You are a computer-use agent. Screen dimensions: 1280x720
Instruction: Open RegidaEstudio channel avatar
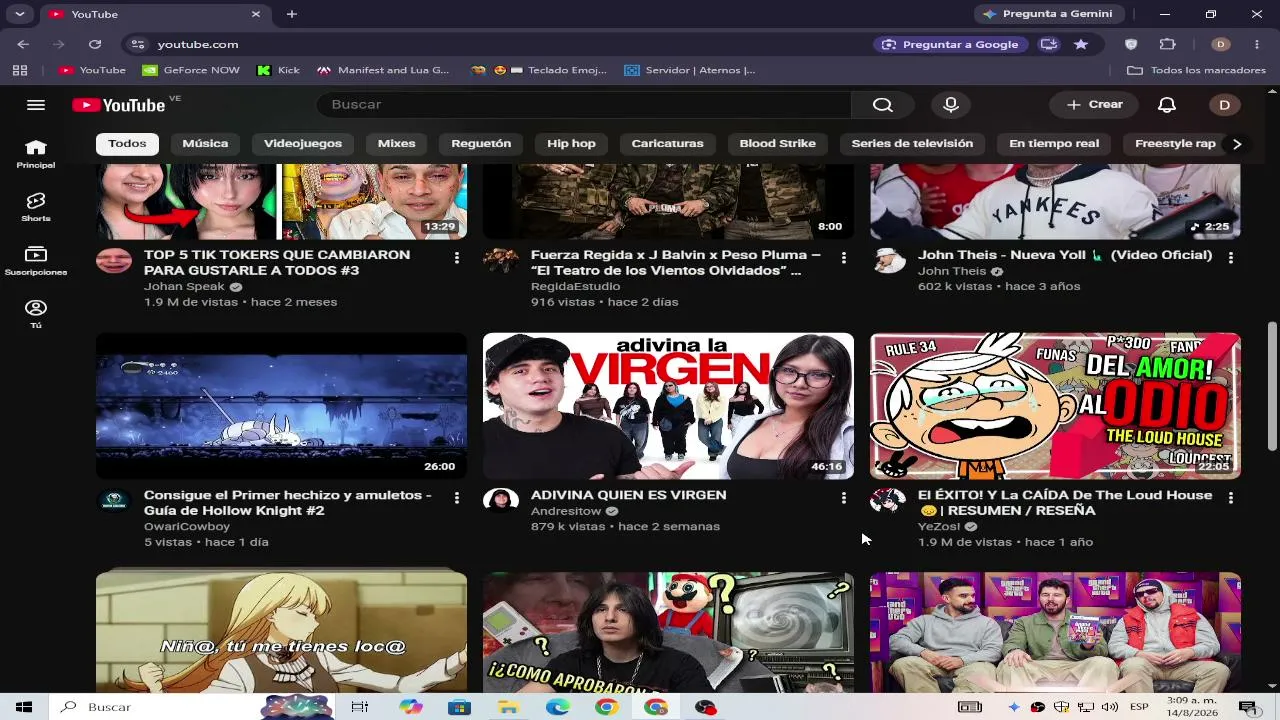pos(501,261)
